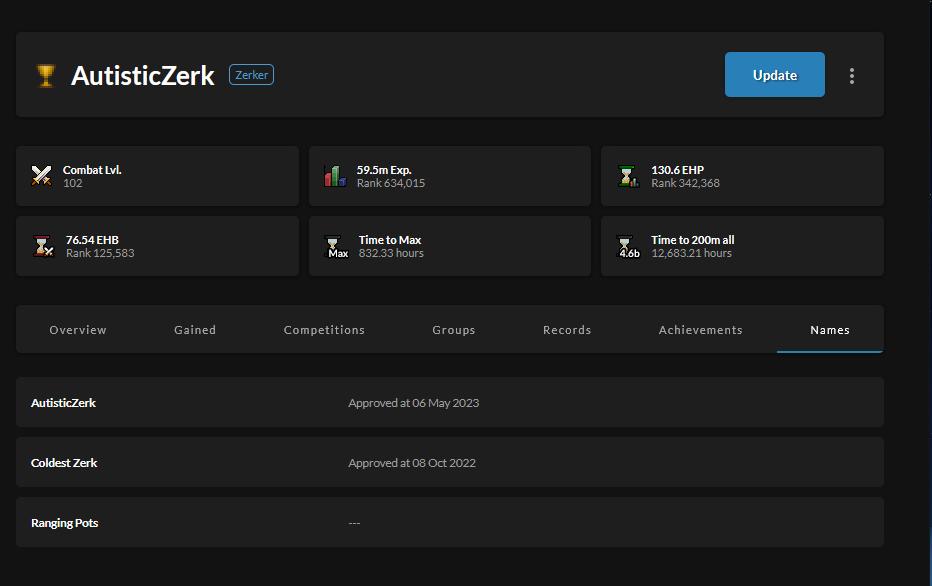
Task: Click the 4.6b Time to 200m icon
Action: pyautogui.click(x=627, y=246)
